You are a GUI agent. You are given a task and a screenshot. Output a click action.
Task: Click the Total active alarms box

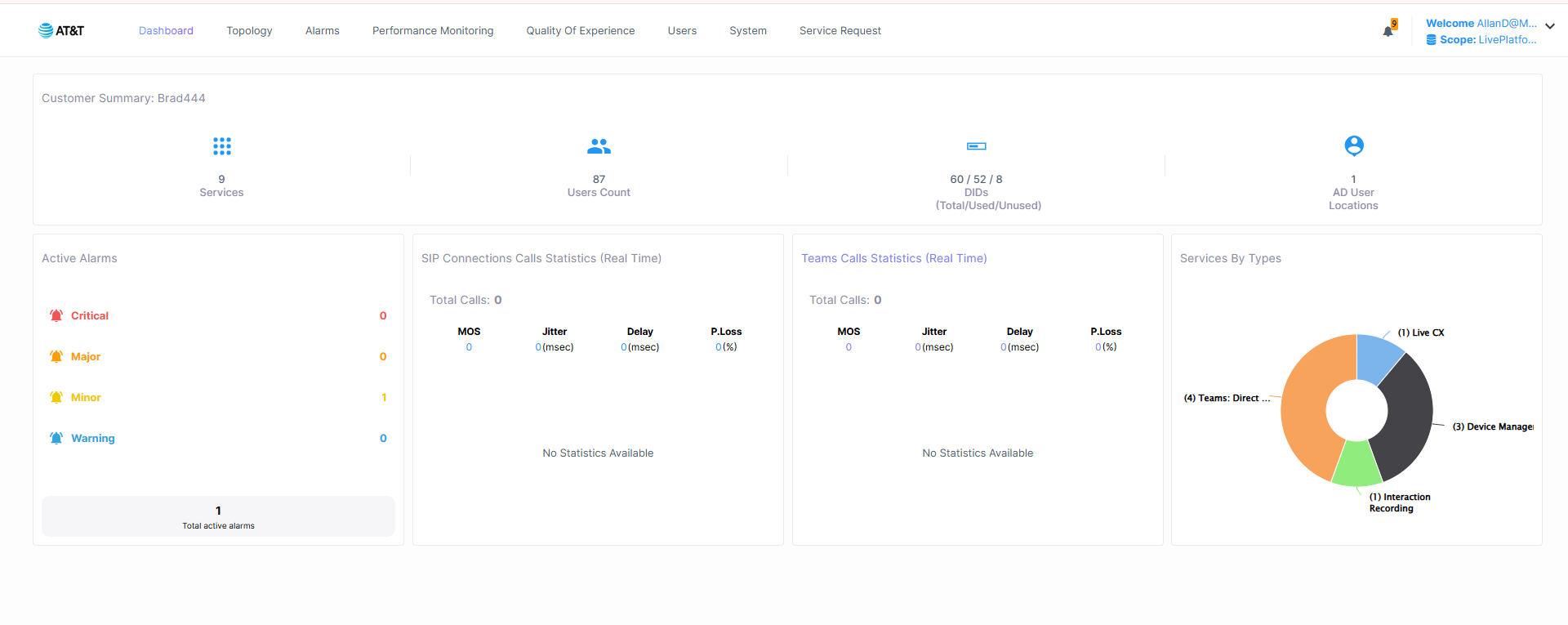pos(218,516)
